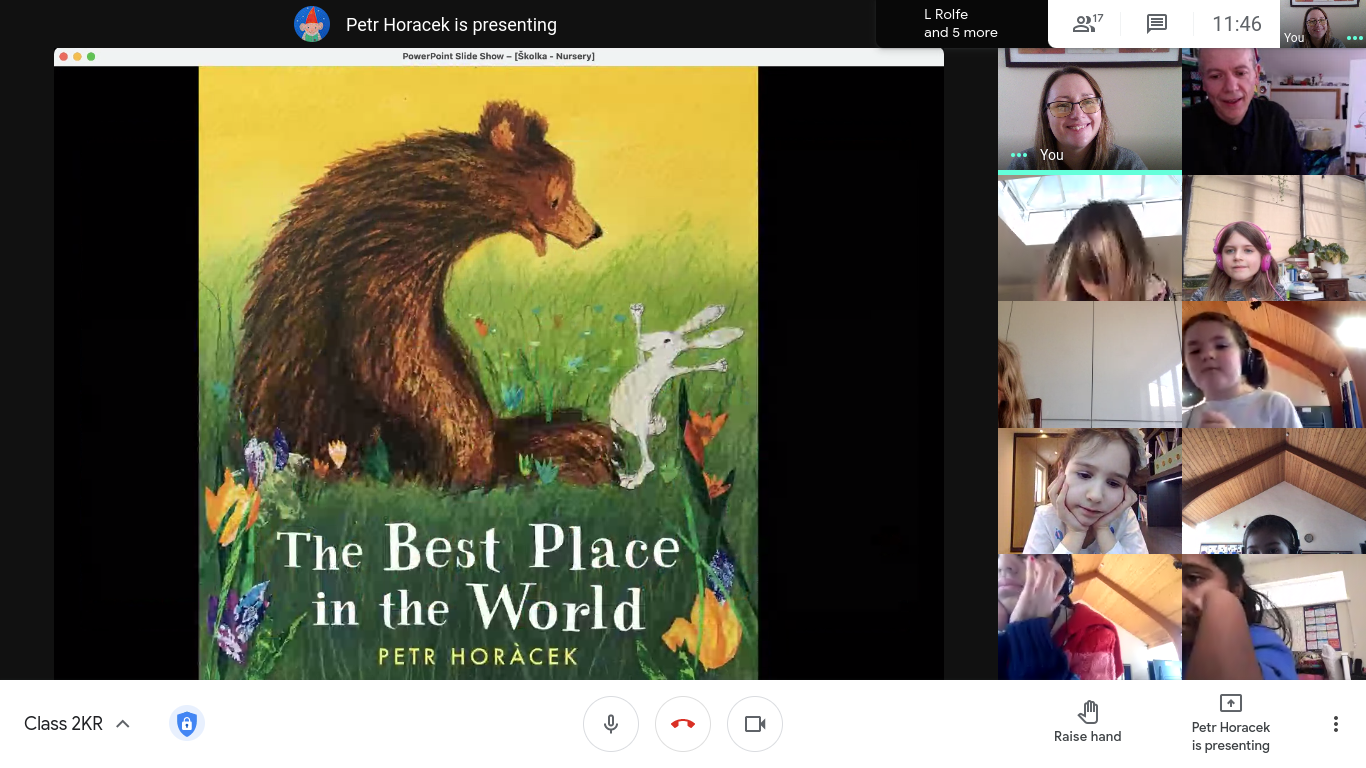The height and width of the screenshot is (768, 1366).
Task: Turn off the camera
Action: tap(755, 724)
